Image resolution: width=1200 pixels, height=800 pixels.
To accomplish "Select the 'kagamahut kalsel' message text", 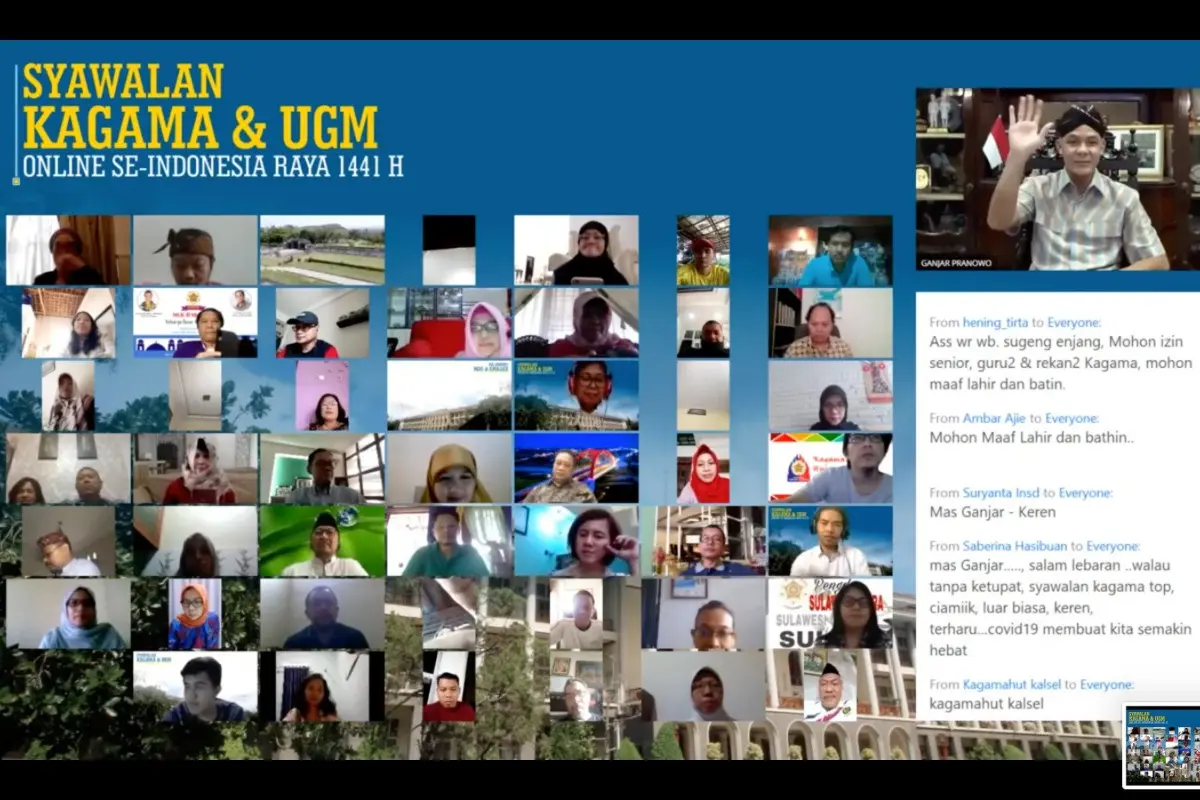I will [986, 704].
